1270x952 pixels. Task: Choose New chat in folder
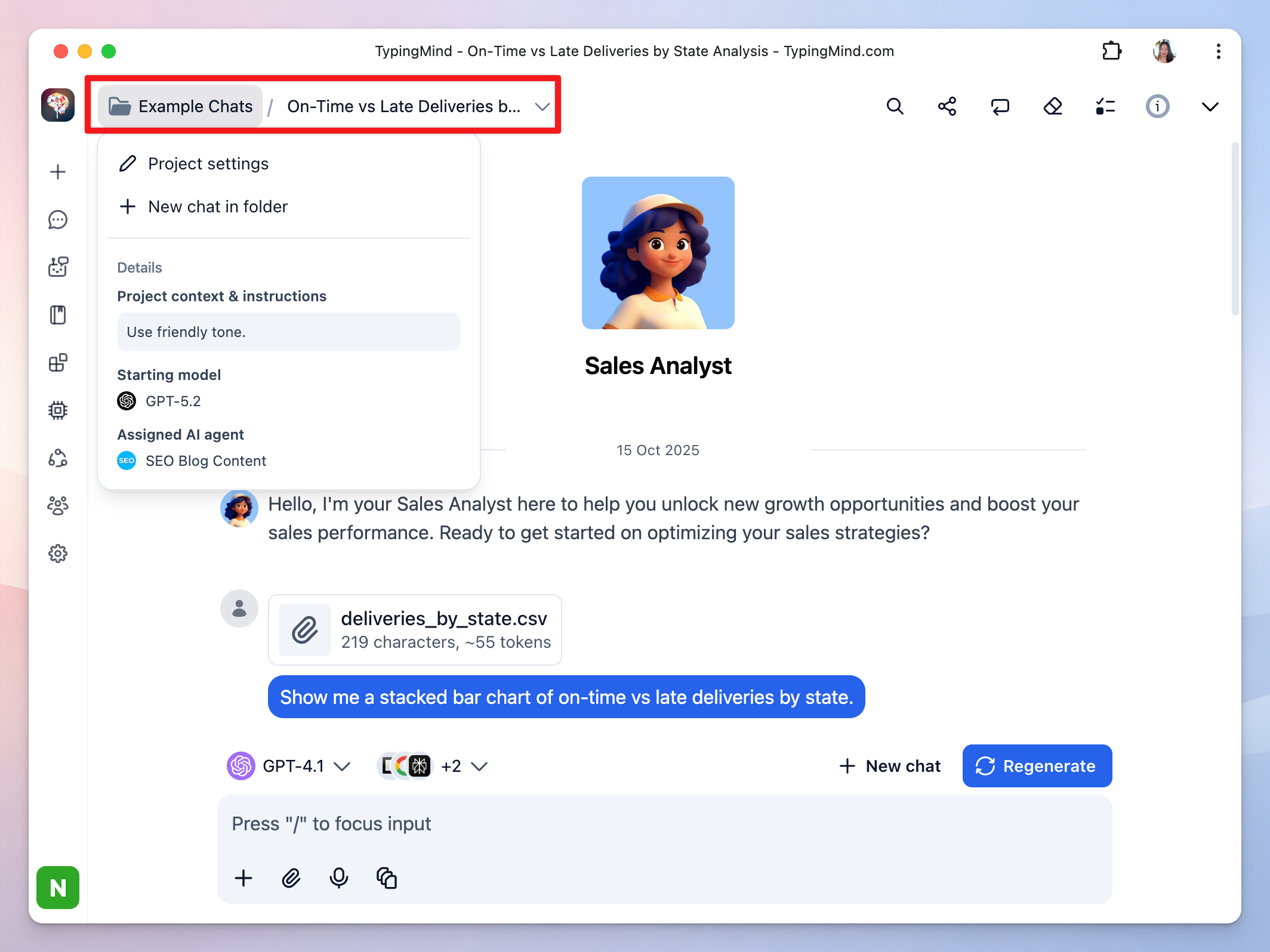pyautogui.click(x=289, y=206)
